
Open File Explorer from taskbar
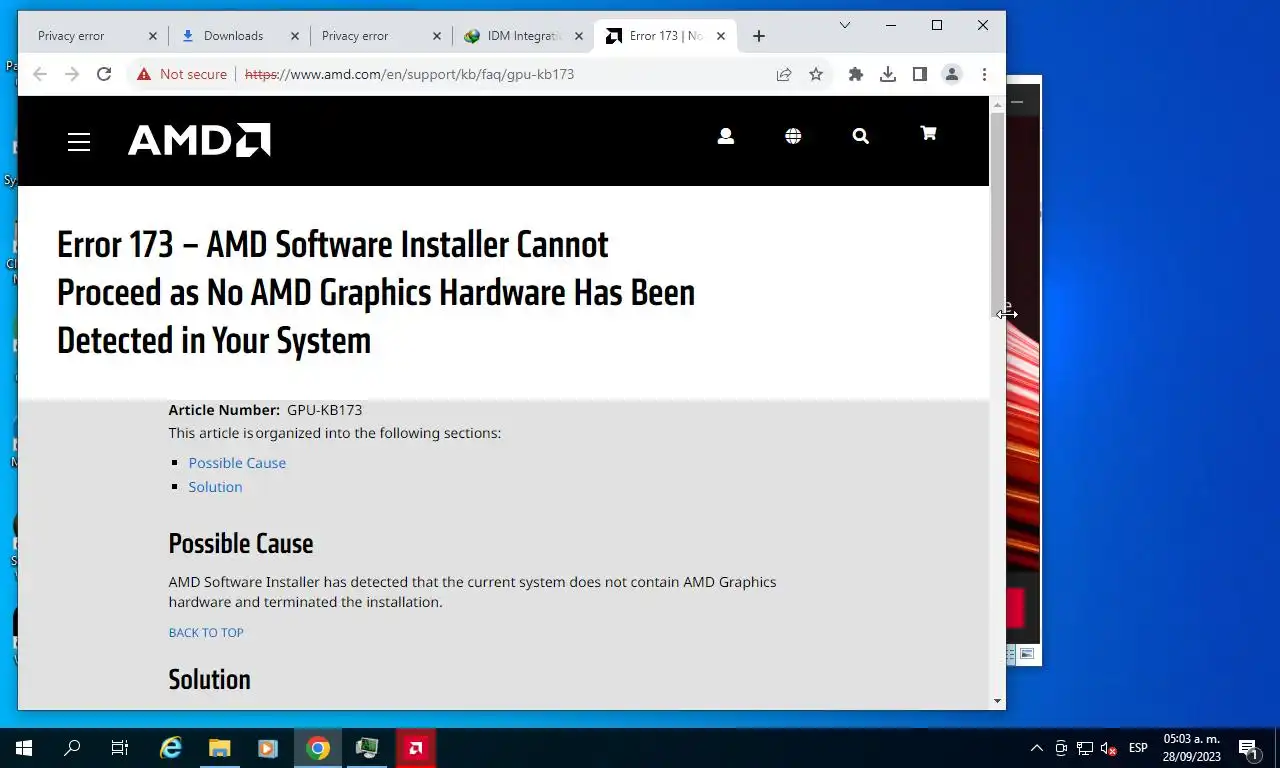(x=219, y=748)
